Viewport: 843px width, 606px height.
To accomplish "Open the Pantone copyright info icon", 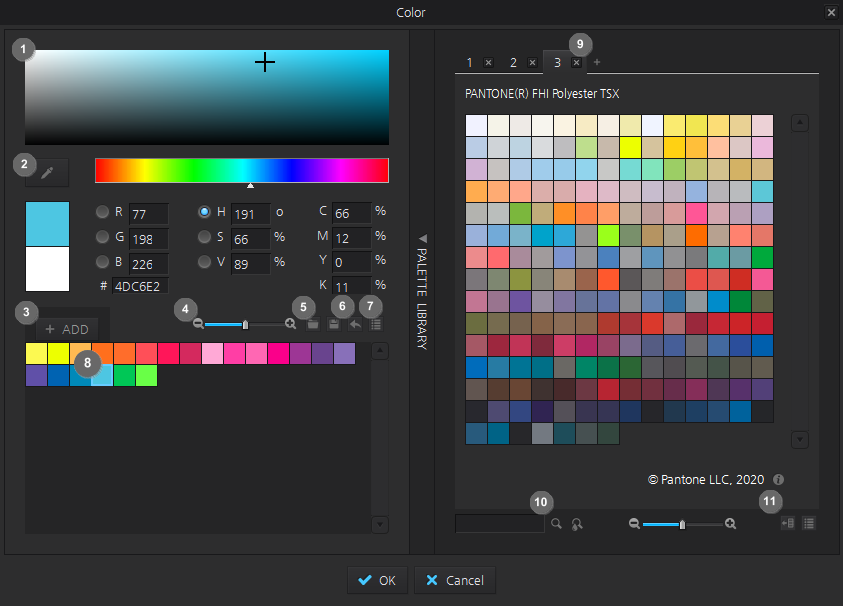I will point(778,480).
